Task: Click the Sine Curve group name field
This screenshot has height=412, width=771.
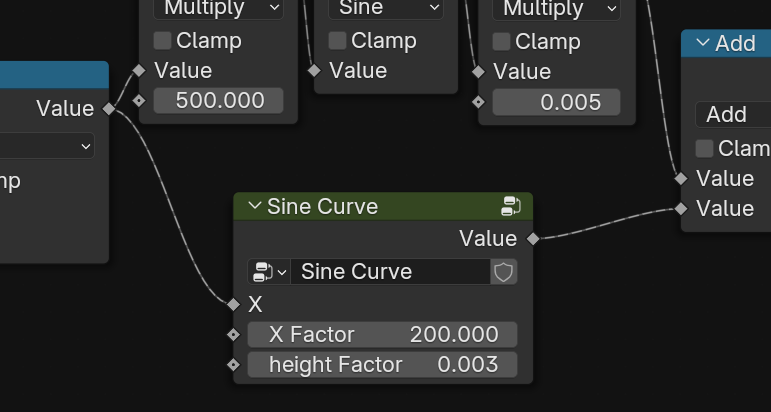Action: click(390, 272)
